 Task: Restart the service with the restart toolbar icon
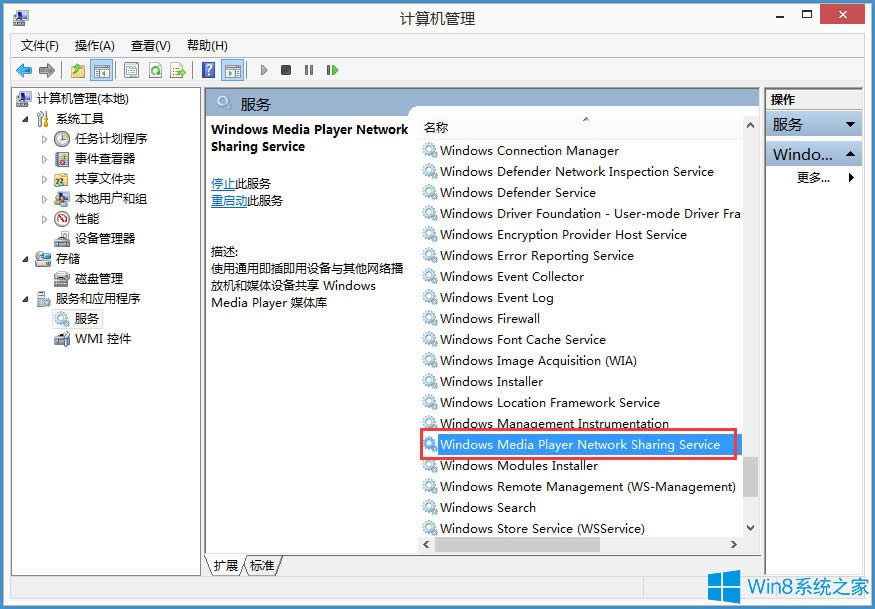tap(333, 70)
